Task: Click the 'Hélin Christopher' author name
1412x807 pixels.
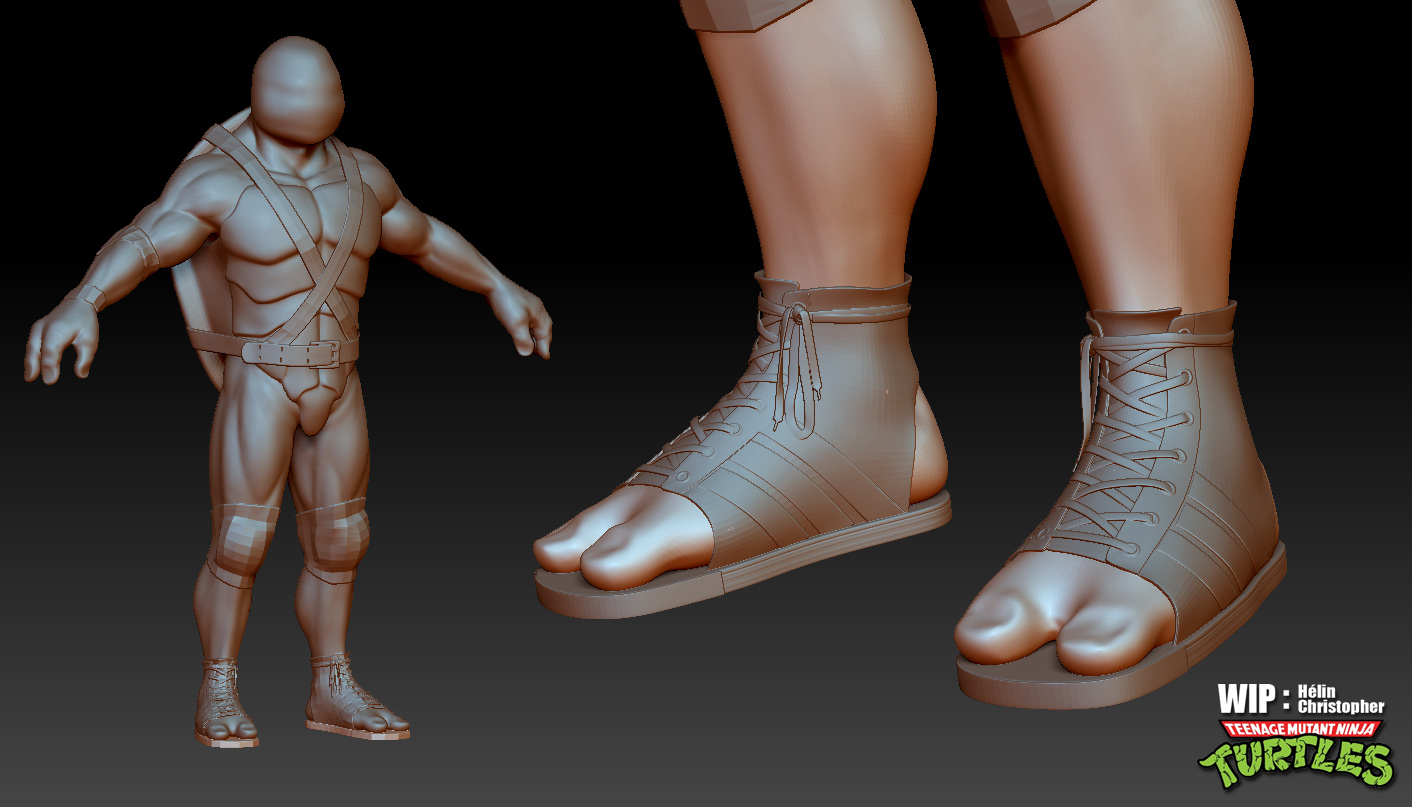Action: [x=1340, y=699]
